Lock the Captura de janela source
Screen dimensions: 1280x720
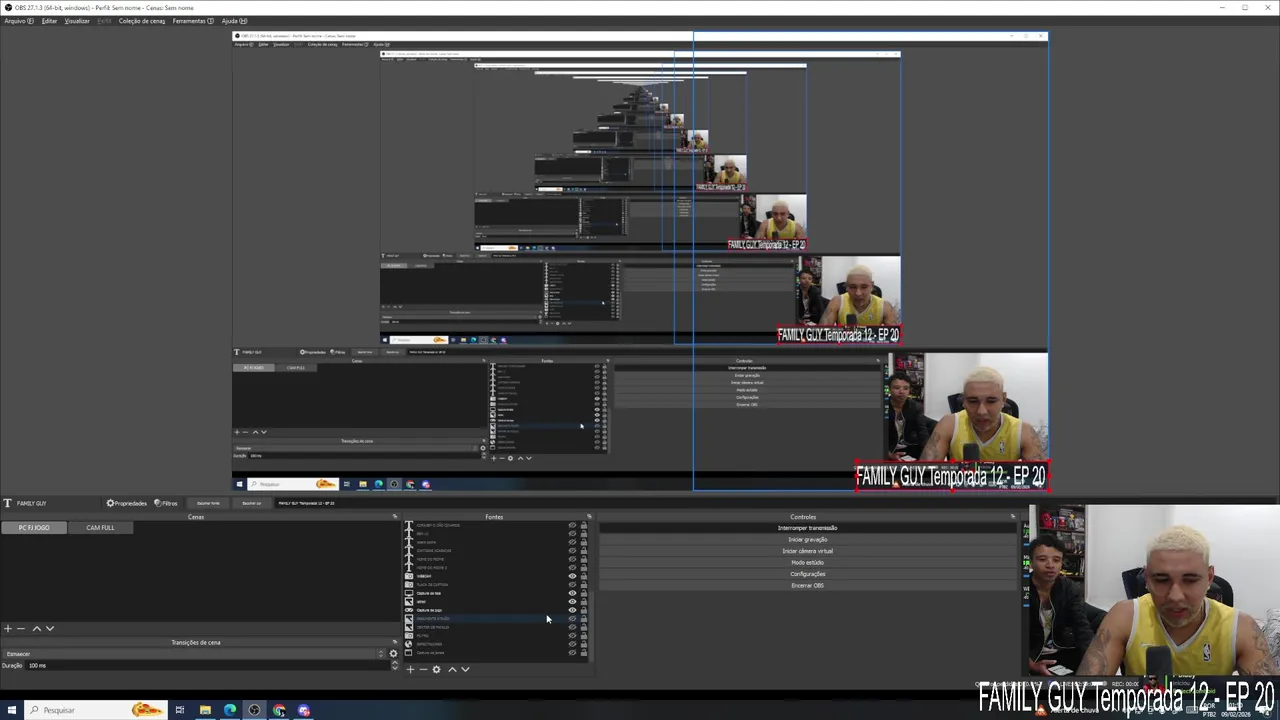click(x=584, y=653)
